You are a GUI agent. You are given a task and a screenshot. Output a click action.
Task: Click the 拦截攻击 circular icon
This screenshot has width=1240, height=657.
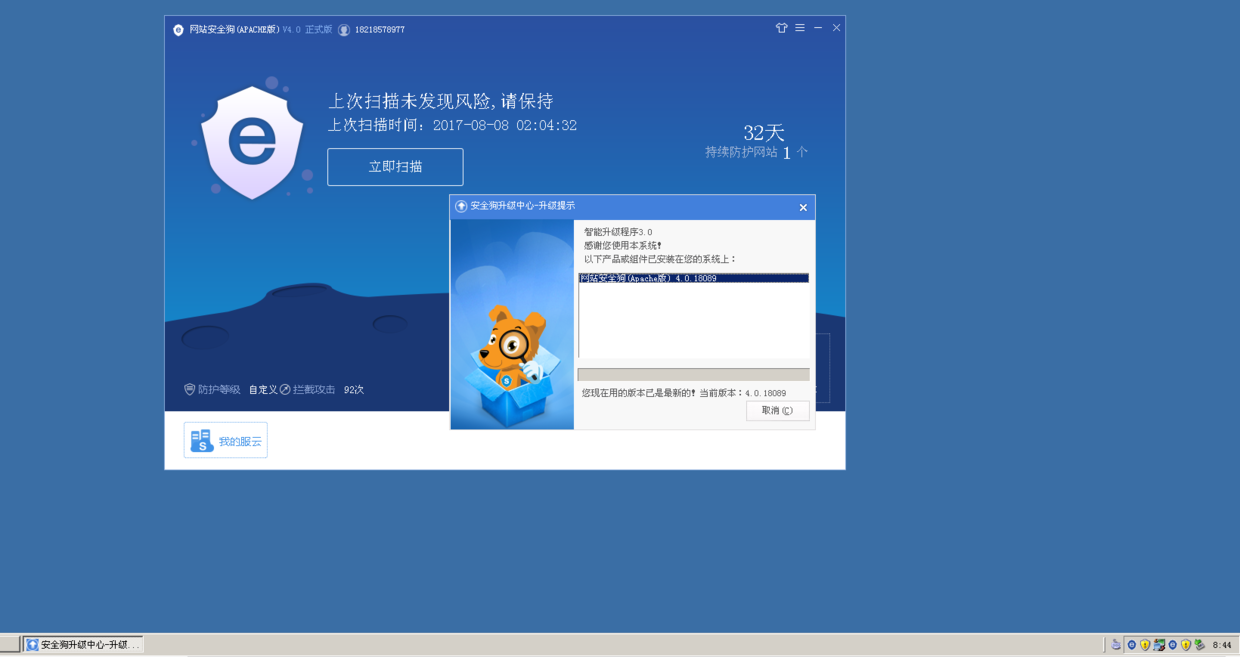(285, 389)
